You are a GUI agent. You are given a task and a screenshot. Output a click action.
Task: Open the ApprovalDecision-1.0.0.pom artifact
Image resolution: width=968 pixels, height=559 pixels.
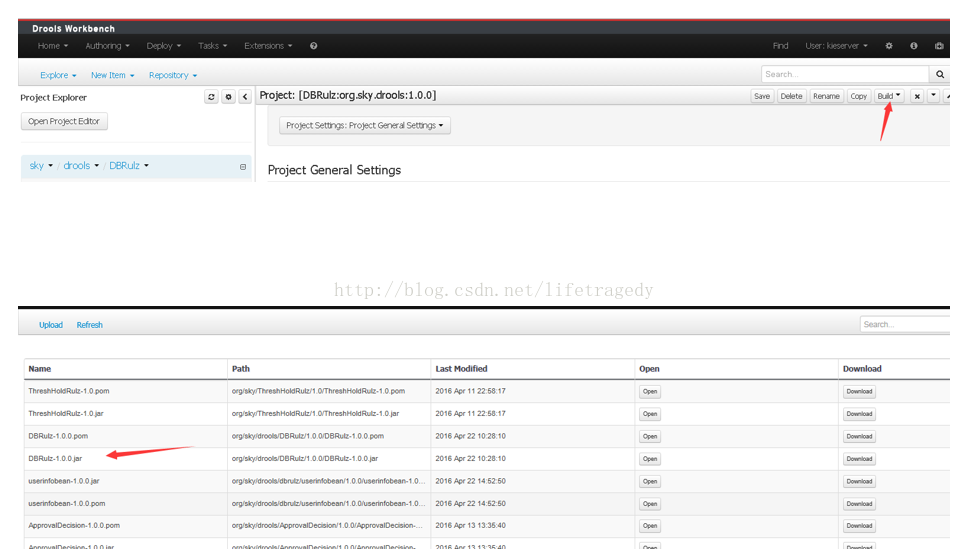(x=649, y=526)
